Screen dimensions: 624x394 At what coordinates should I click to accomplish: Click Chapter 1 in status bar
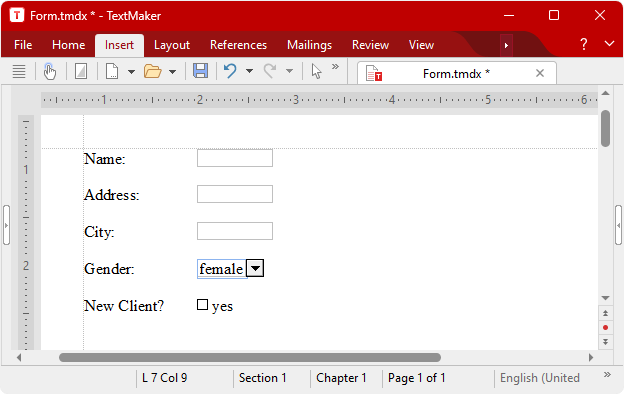pyautogui.click(x=341, y=378)
